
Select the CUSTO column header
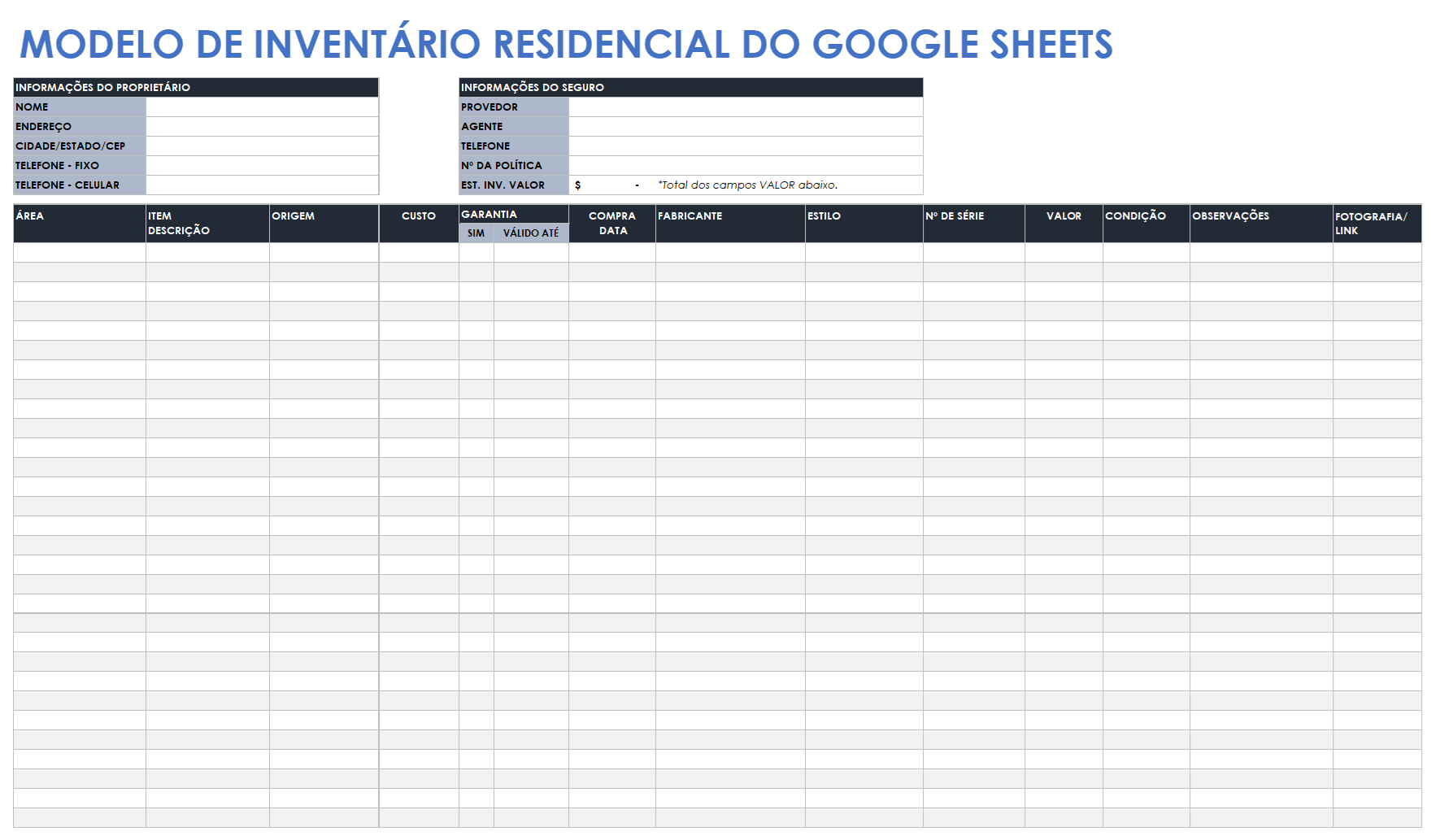(x=419, y=224)
